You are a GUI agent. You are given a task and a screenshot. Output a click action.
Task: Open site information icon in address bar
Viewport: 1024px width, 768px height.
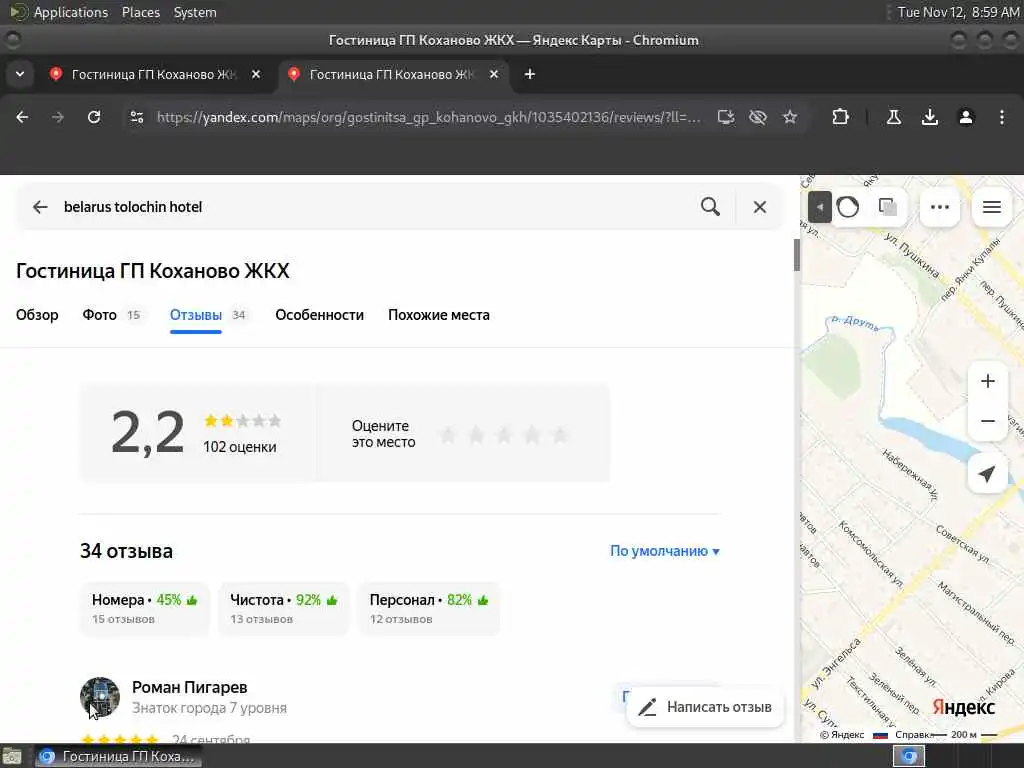(x=137, y=117)
